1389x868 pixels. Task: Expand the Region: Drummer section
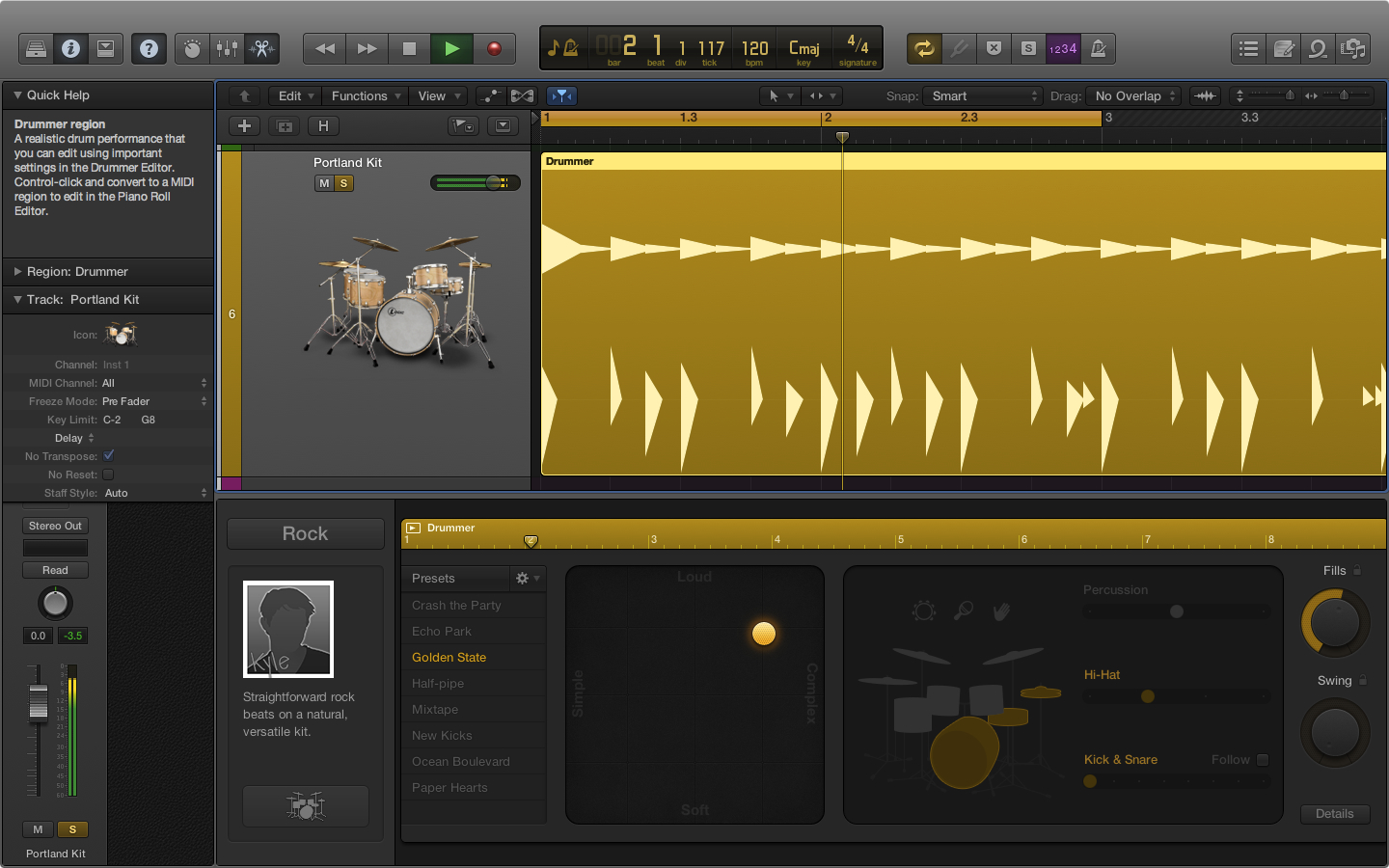point(17,271)
